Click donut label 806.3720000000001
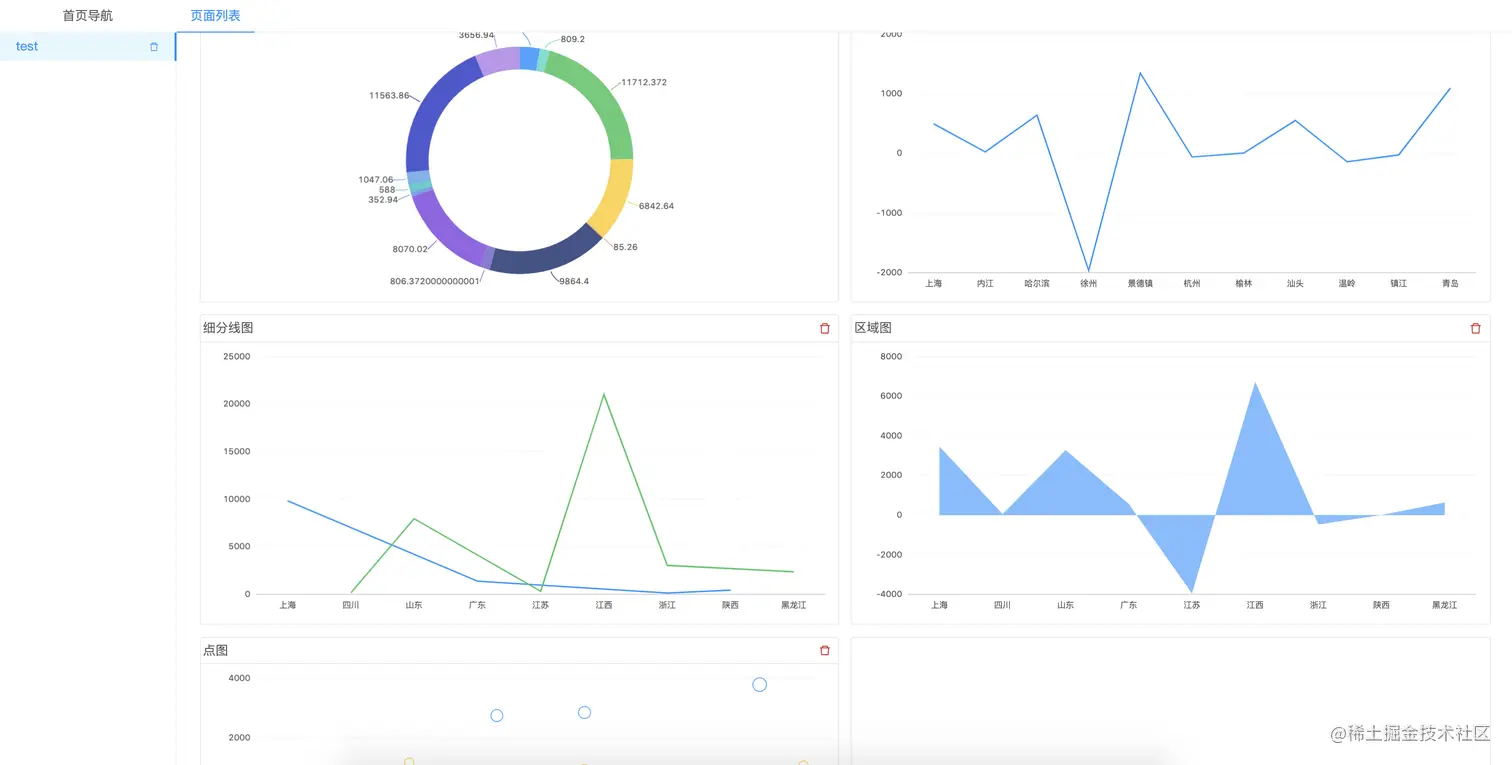1512x765 pixels. (435, 281)
